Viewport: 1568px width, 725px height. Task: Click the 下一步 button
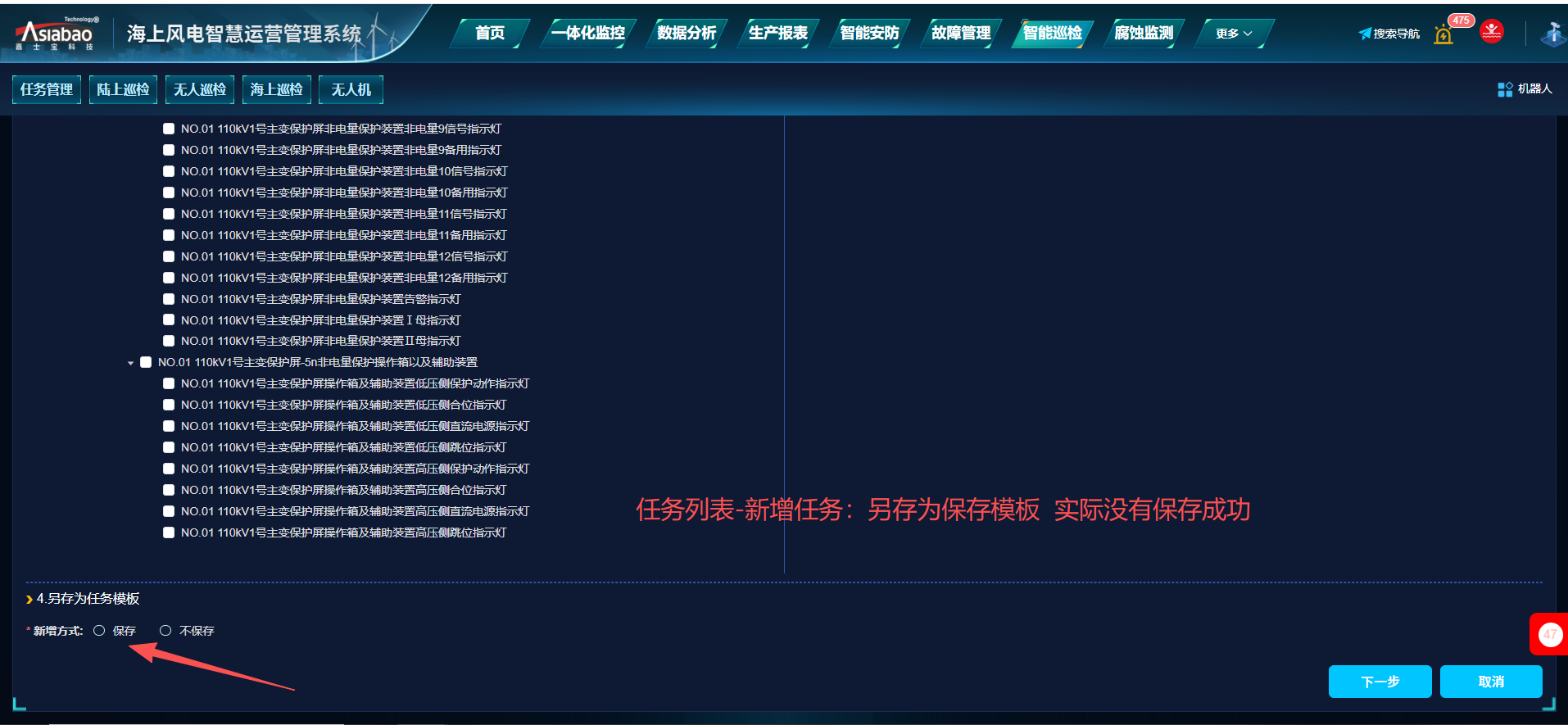pyautogui.click(x=1380, y=682)
